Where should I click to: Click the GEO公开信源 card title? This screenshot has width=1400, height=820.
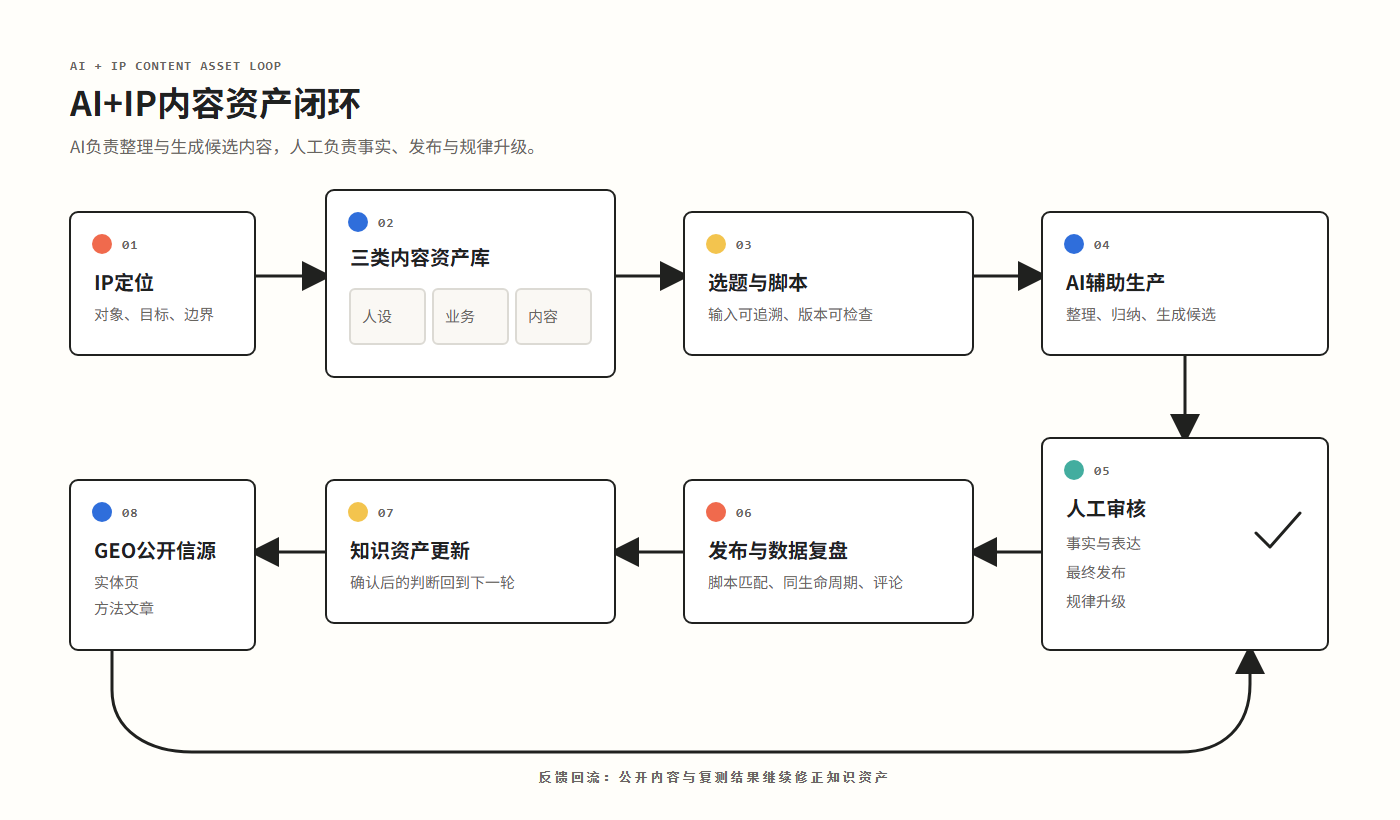click(x=155, y=551)
